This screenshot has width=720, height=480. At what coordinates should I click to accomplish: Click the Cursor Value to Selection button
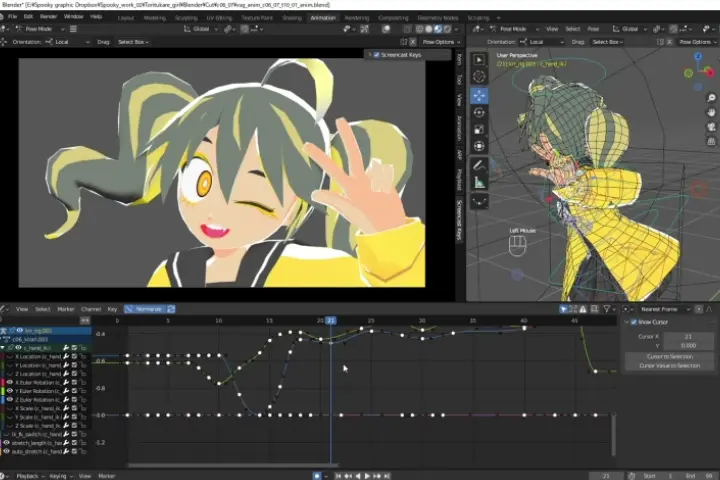coord(669,366)
